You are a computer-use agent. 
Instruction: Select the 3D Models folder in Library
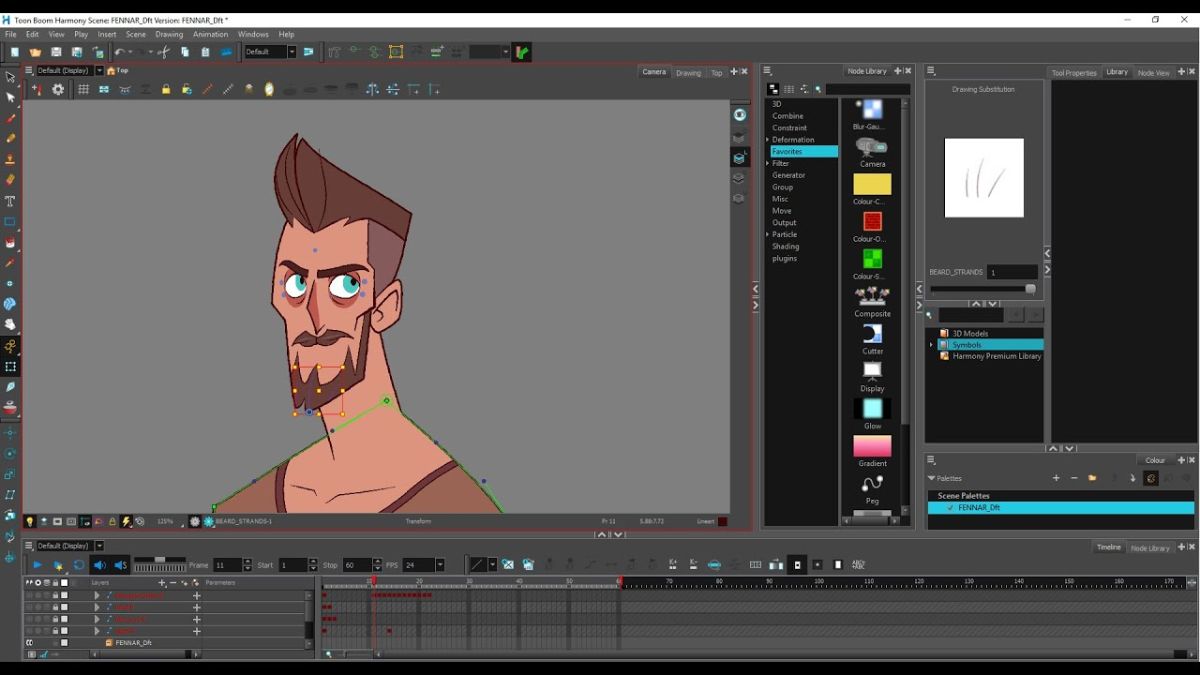(x=964, y=333)
